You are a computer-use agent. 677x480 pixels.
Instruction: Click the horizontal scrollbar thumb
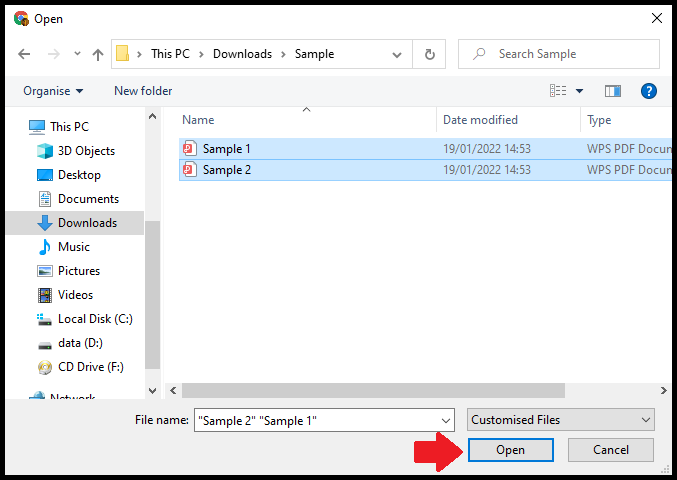pos(373,390)
